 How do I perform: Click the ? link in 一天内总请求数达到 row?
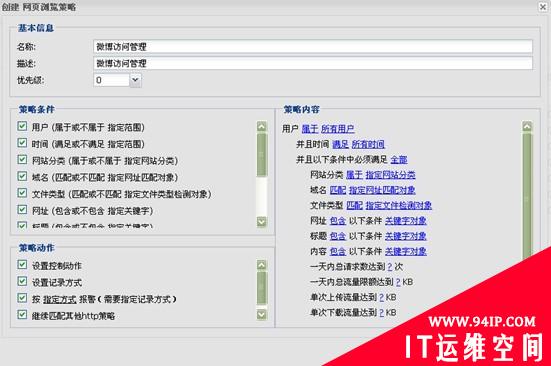(390, 267)
